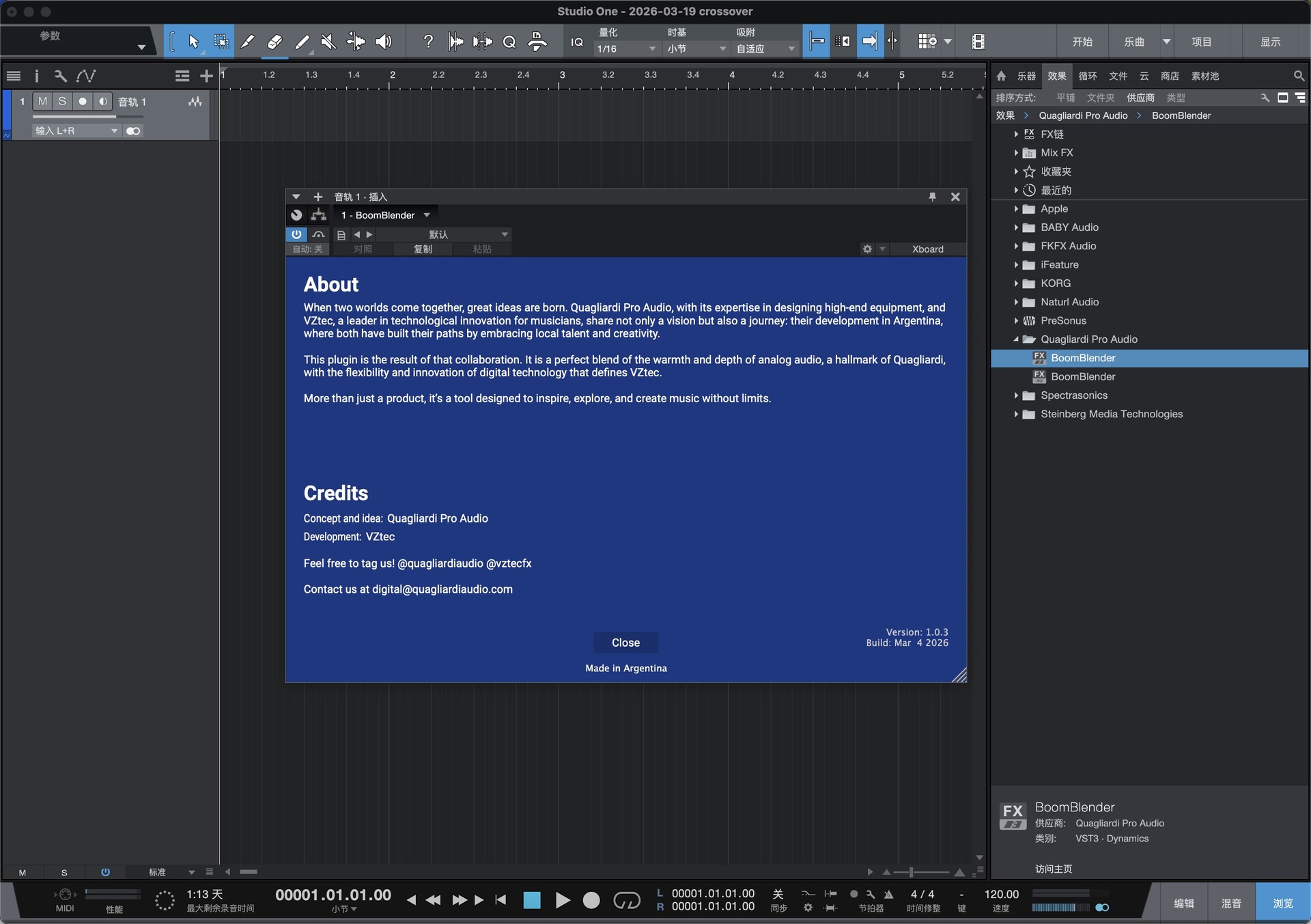The height and width of the screenshot is (924, 1311).
Task: Solo track 1 with S button
Action: (62, 101)
